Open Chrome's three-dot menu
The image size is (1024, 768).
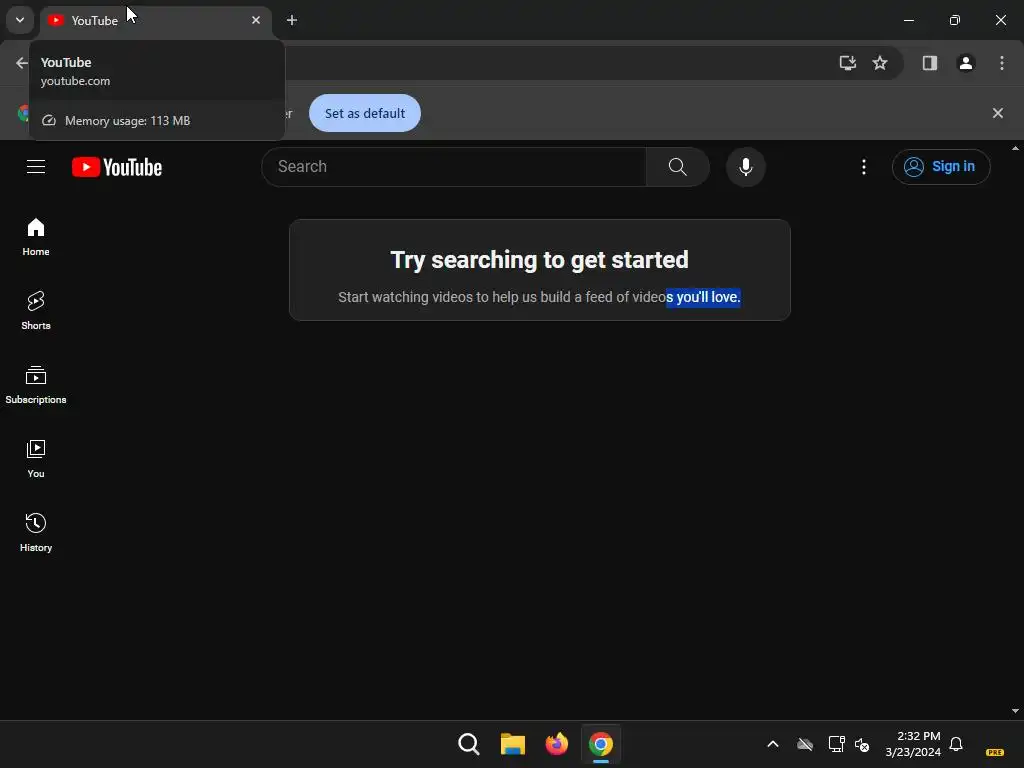tap(1001, 63)
